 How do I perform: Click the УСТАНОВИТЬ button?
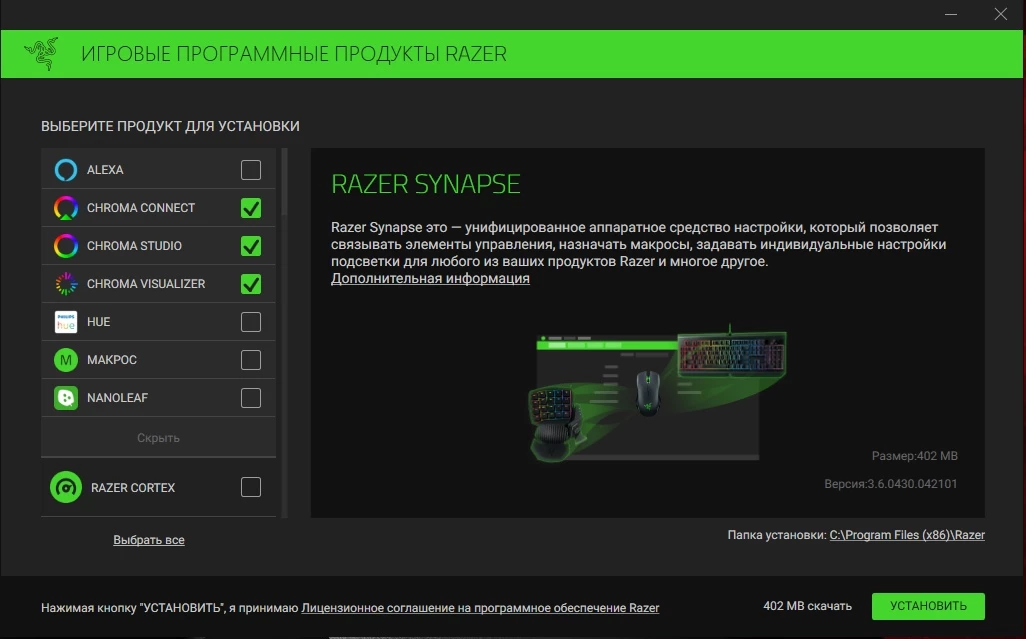point(928,606)
